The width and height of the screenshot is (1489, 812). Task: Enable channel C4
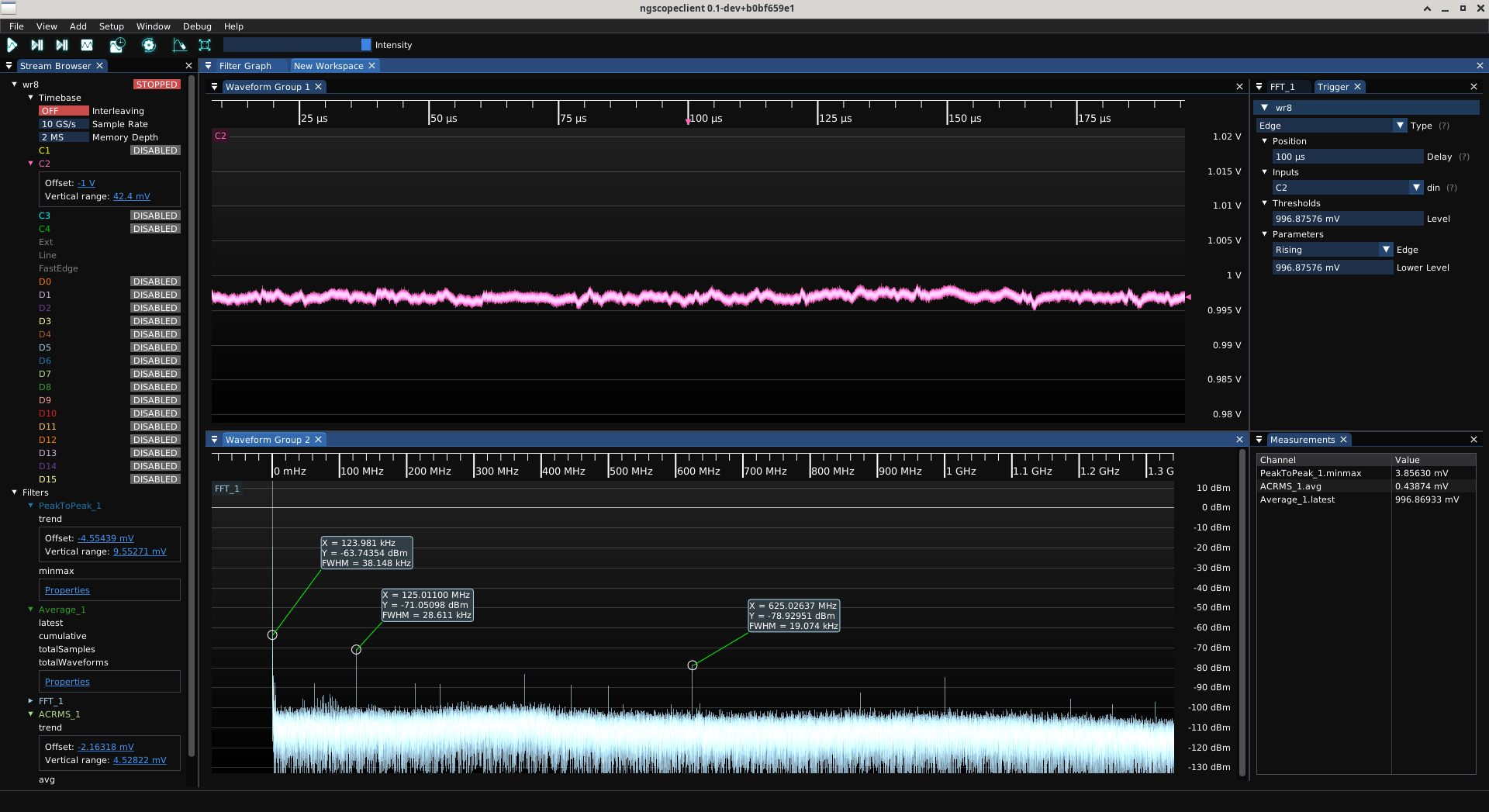pyautogui.click(x=155, y=229)
